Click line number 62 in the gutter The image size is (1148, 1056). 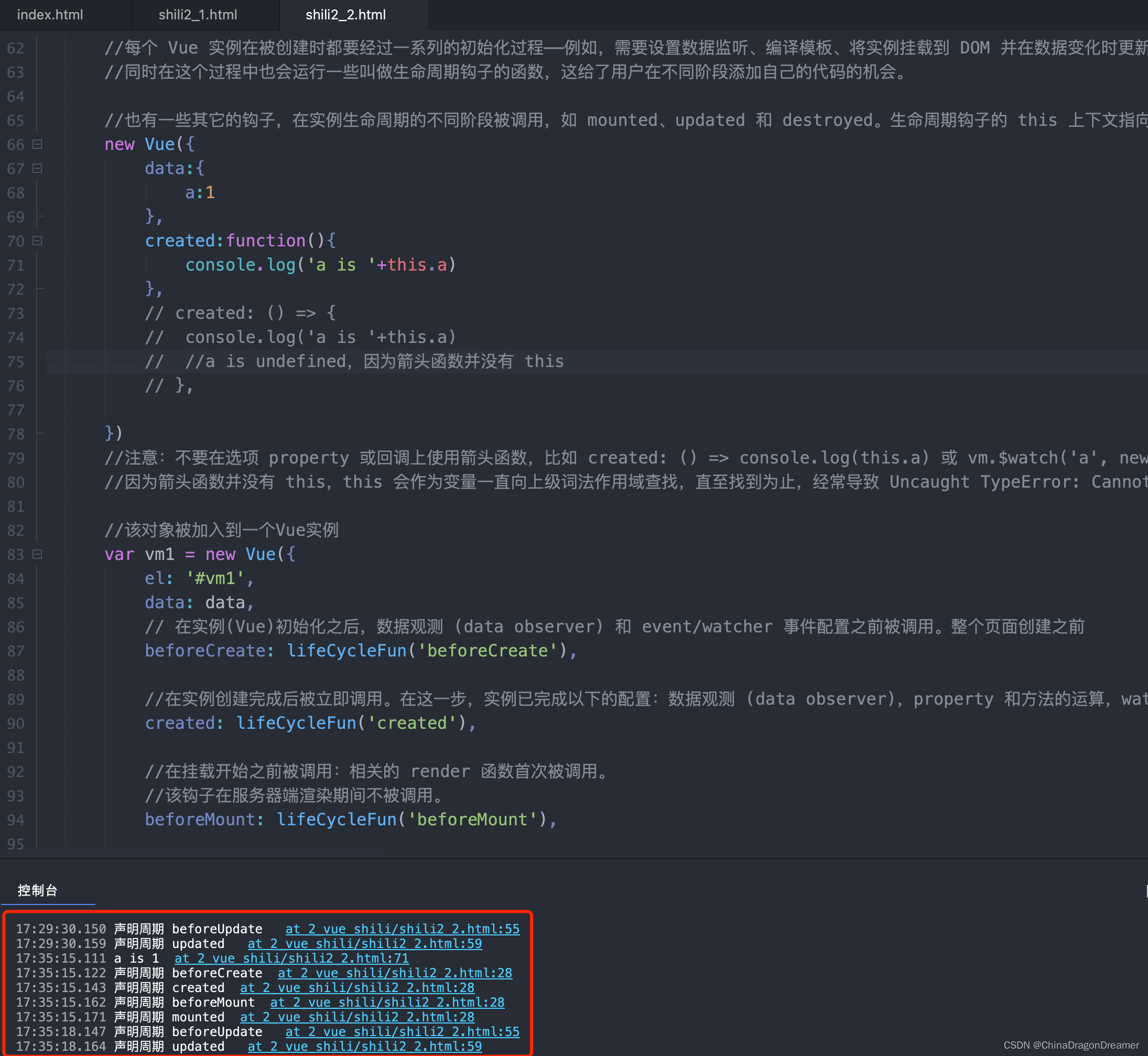tap(16, 48)
